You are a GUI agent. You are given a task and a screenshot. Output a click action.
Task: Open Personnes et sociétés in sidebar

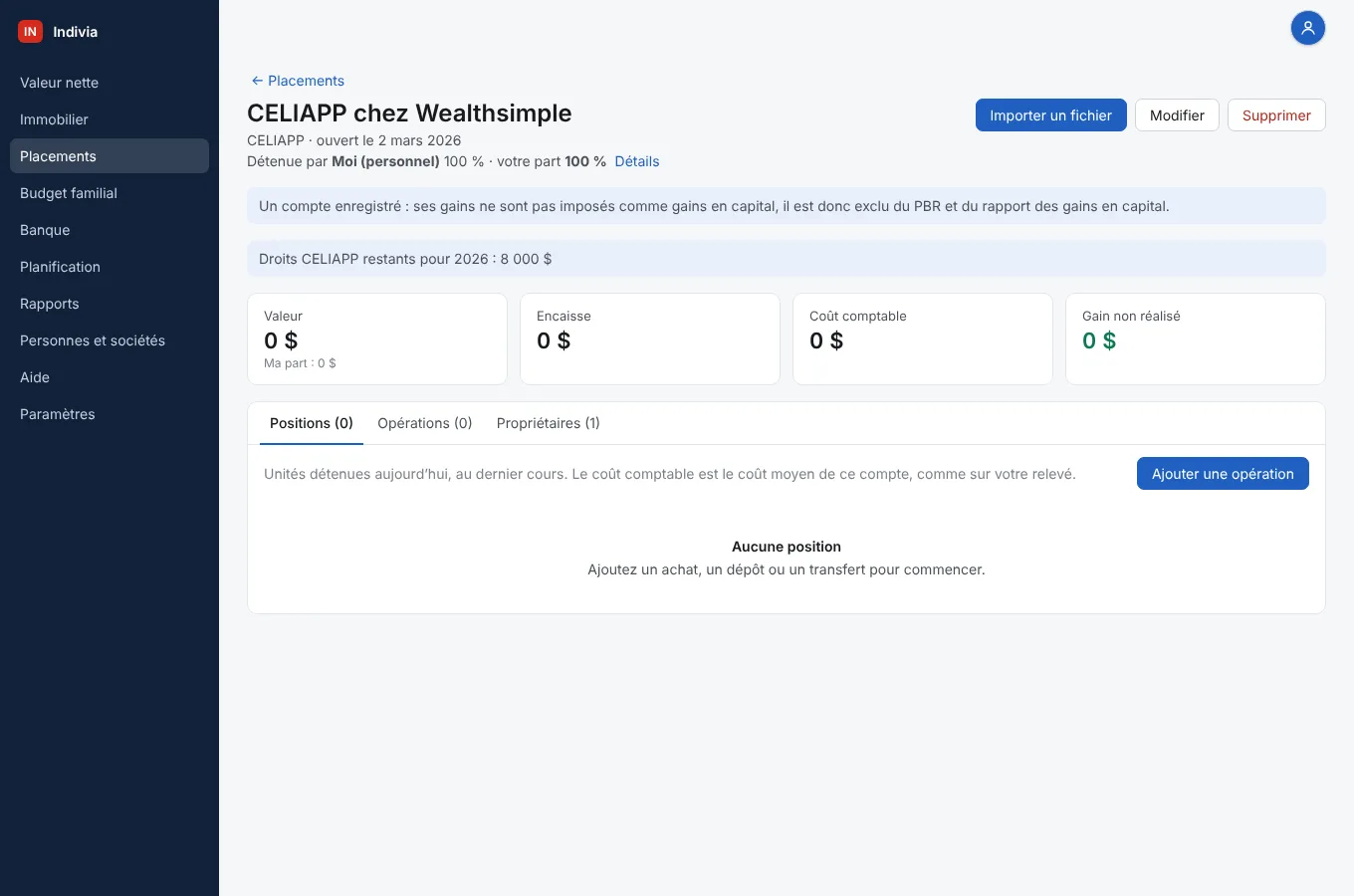tap(110, 340)
